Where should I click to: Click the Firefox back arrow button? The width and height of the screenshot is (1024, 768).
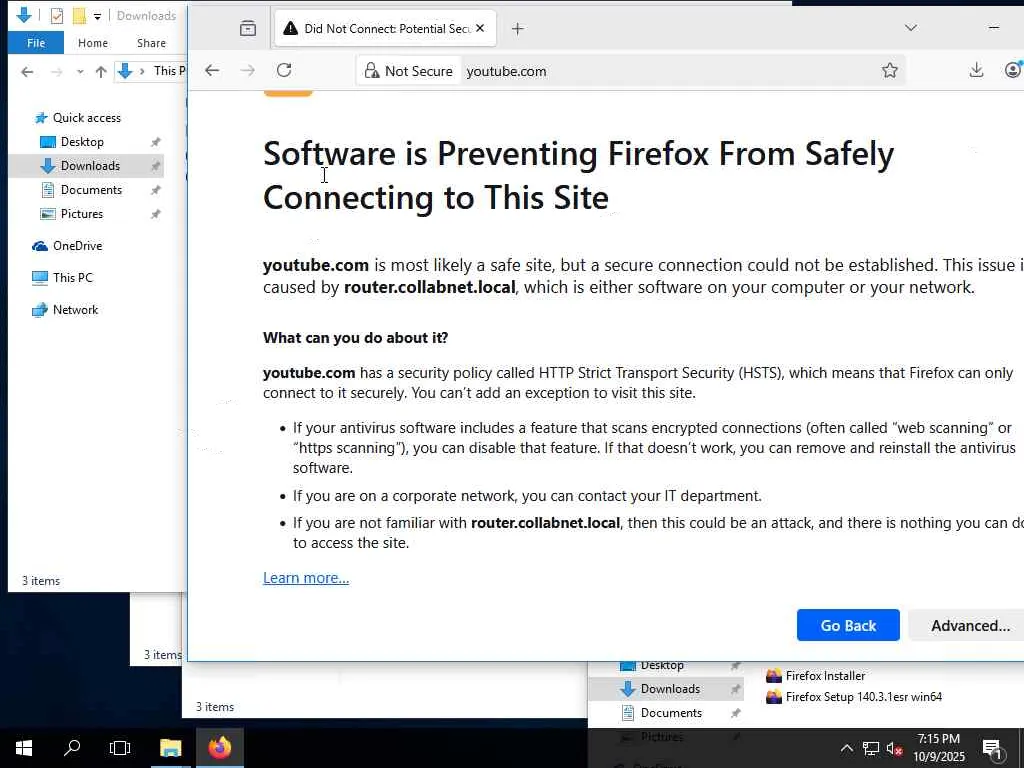pos(212,71)
